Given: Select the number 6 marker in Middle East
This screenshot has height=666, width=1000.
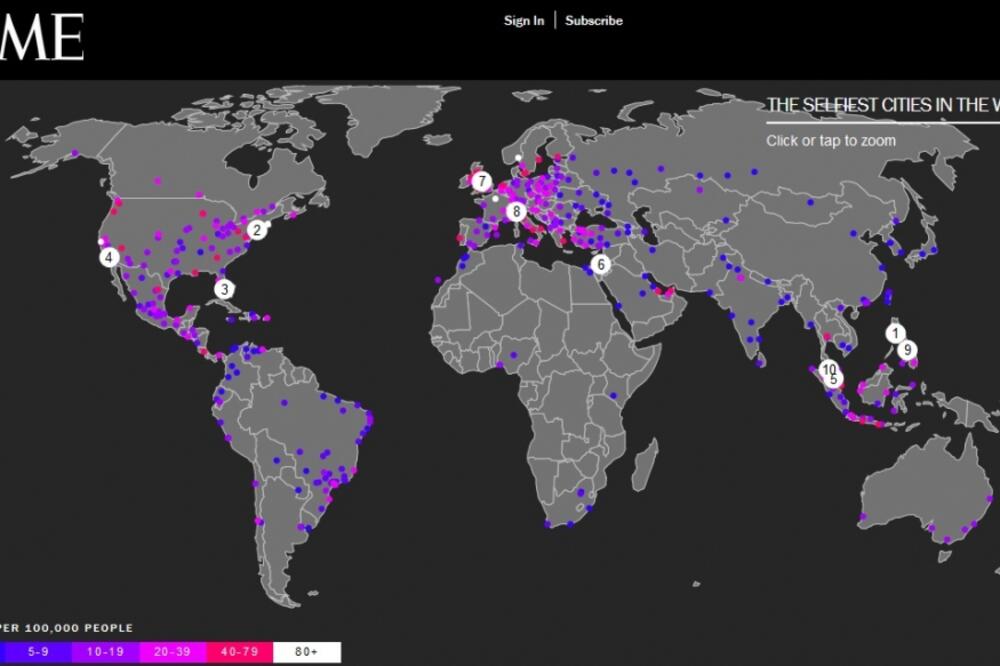Looking at the screenshot, I should (x=600, y=265).
